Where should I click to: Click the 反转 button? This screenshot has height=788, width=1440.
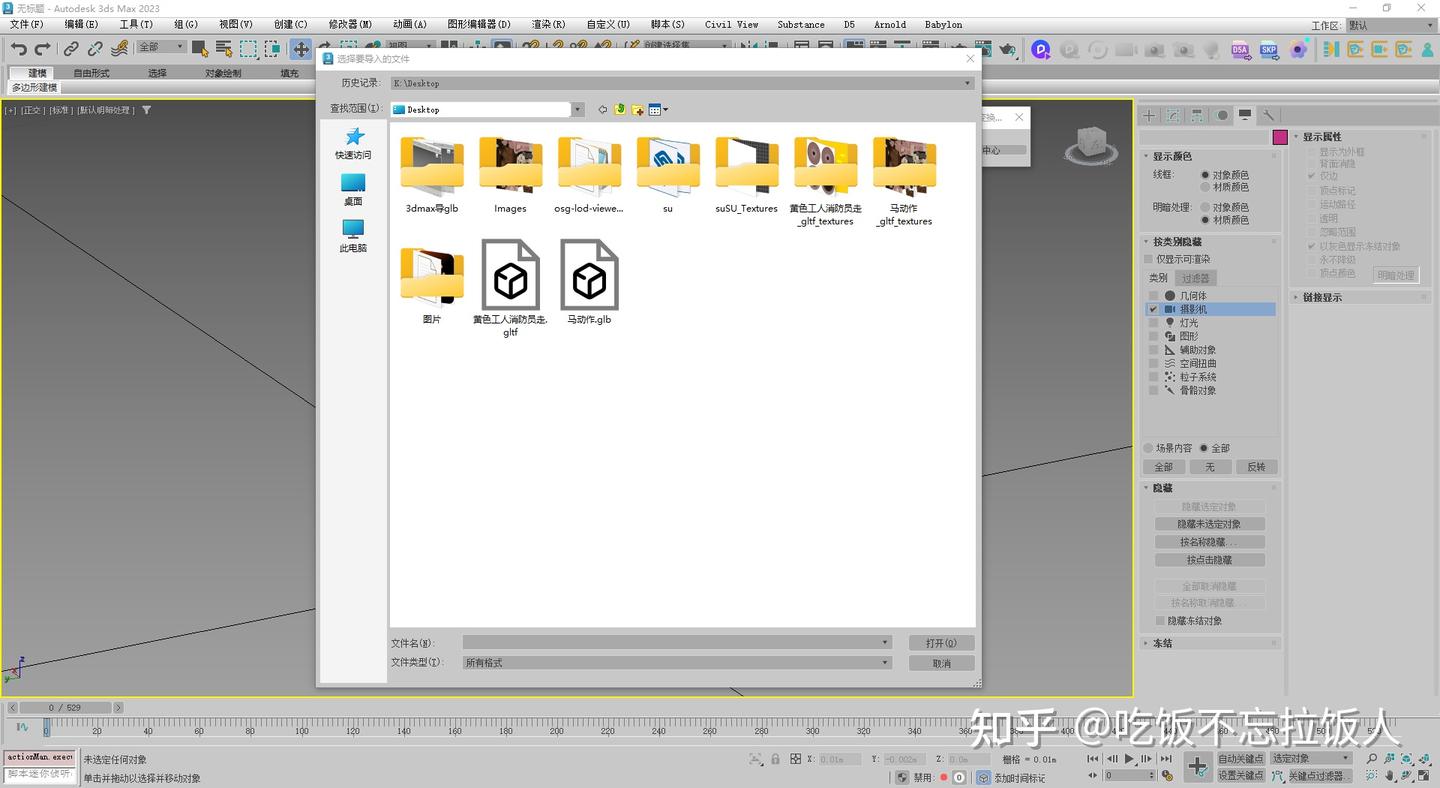coord(1256,467)
